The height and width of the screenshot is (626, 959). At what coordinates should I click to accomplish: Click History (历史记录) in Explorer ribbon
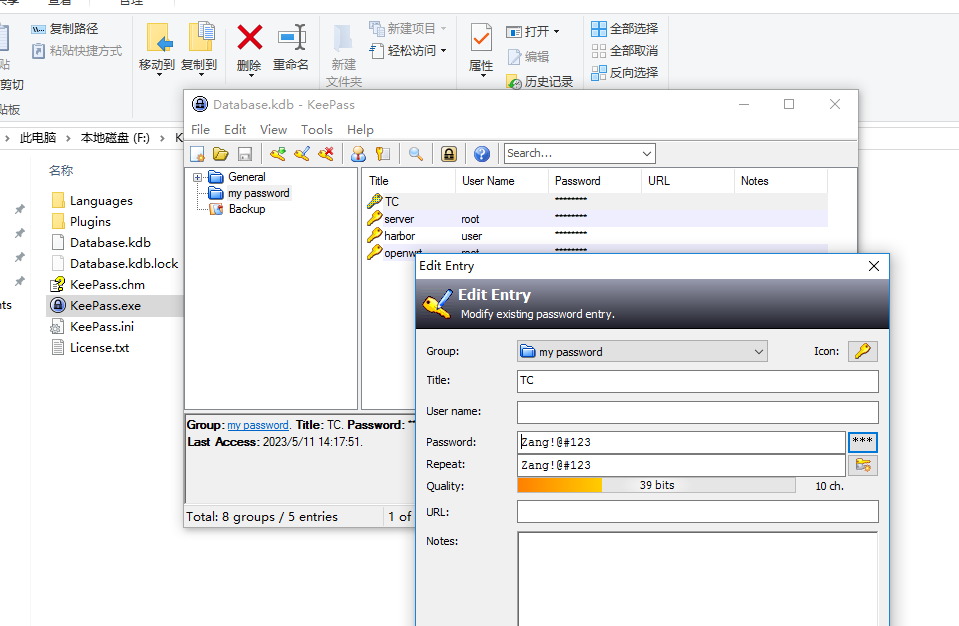point(539,82)
